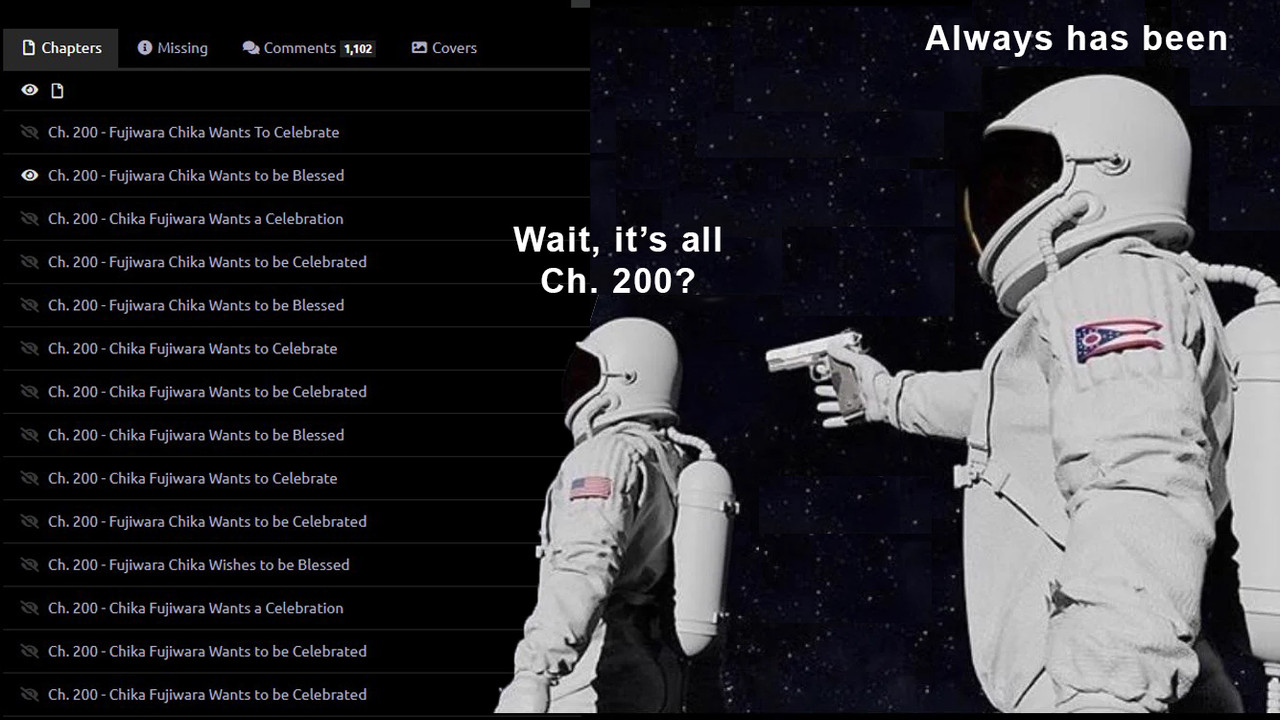Switch to the Covers tab
This screenshot has height=720, width=1280.
click(444, 48)
